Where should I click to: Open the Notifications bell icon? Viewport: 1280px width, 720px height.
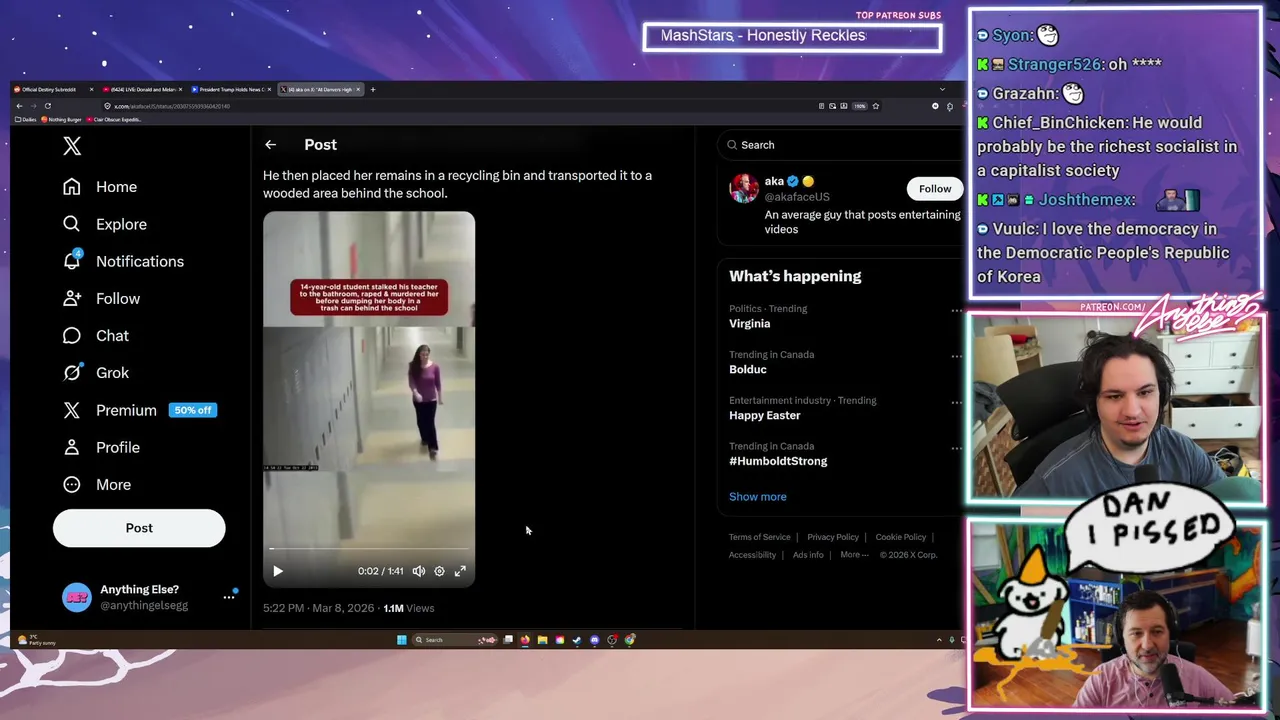72,261
